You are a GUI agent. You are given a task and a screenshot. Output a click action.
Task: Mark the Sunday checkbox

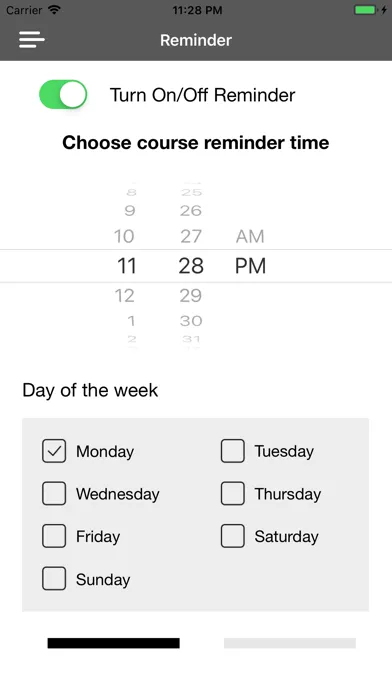tap(54, 579)
